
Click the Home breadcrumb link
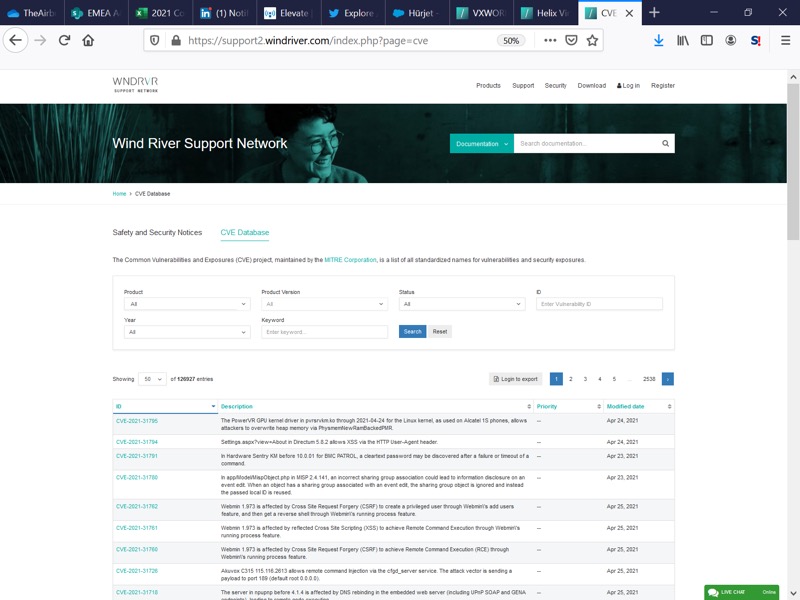pos(119,194)
